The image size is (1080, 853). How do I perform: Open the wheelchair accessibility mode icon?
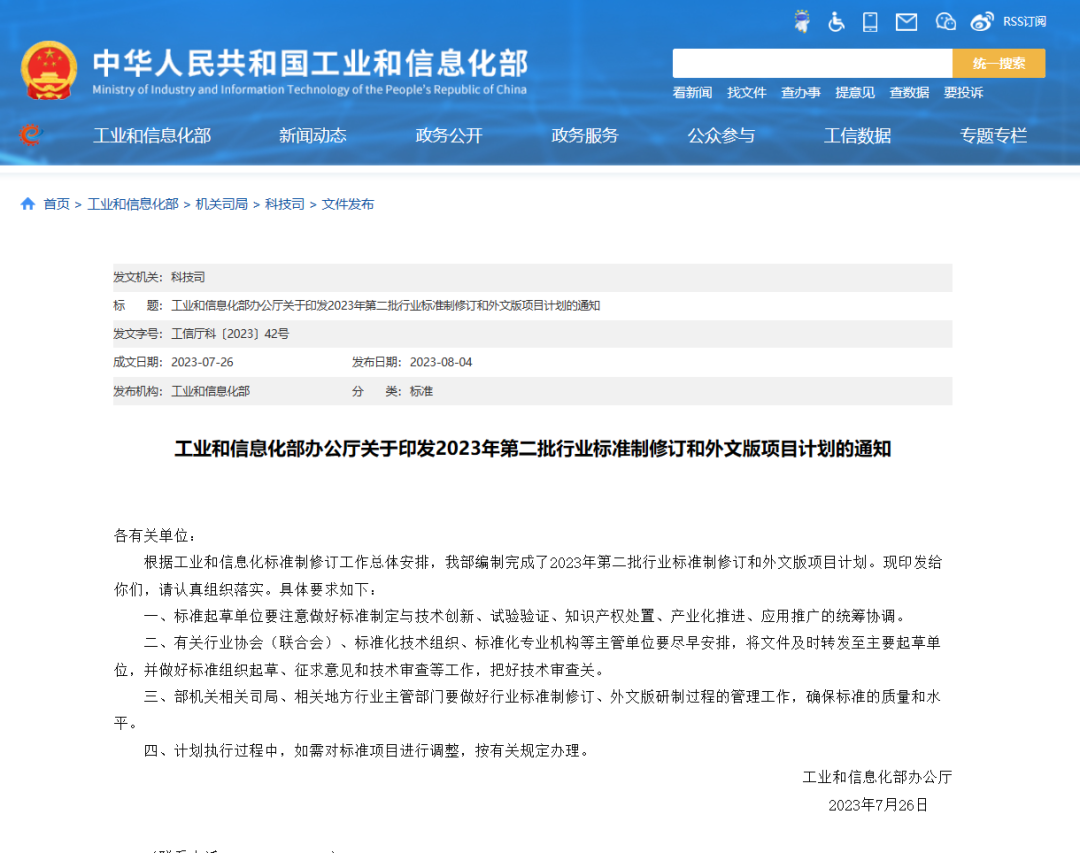point(836,21)
